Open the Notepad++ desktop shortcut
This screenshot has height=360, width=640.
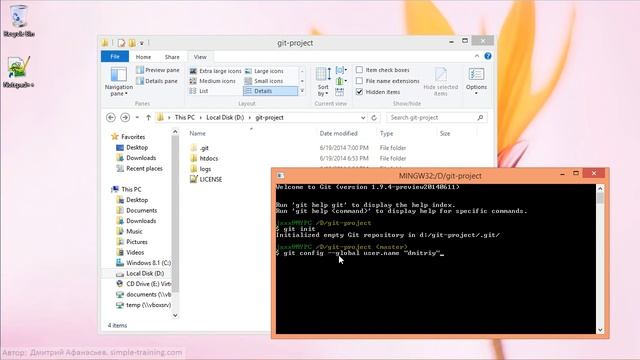tap(18, 71)
